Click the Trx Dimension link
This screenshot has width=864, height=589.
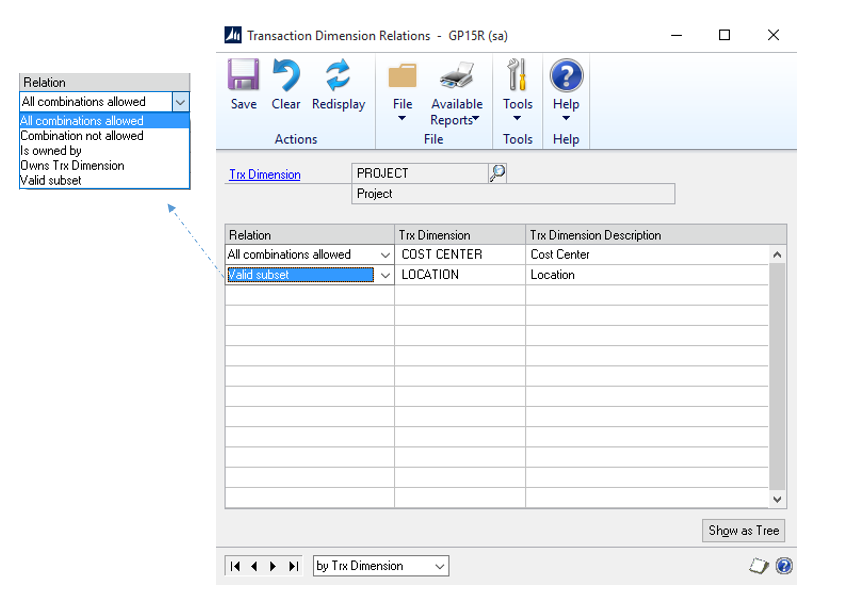[x=264, y=175]
